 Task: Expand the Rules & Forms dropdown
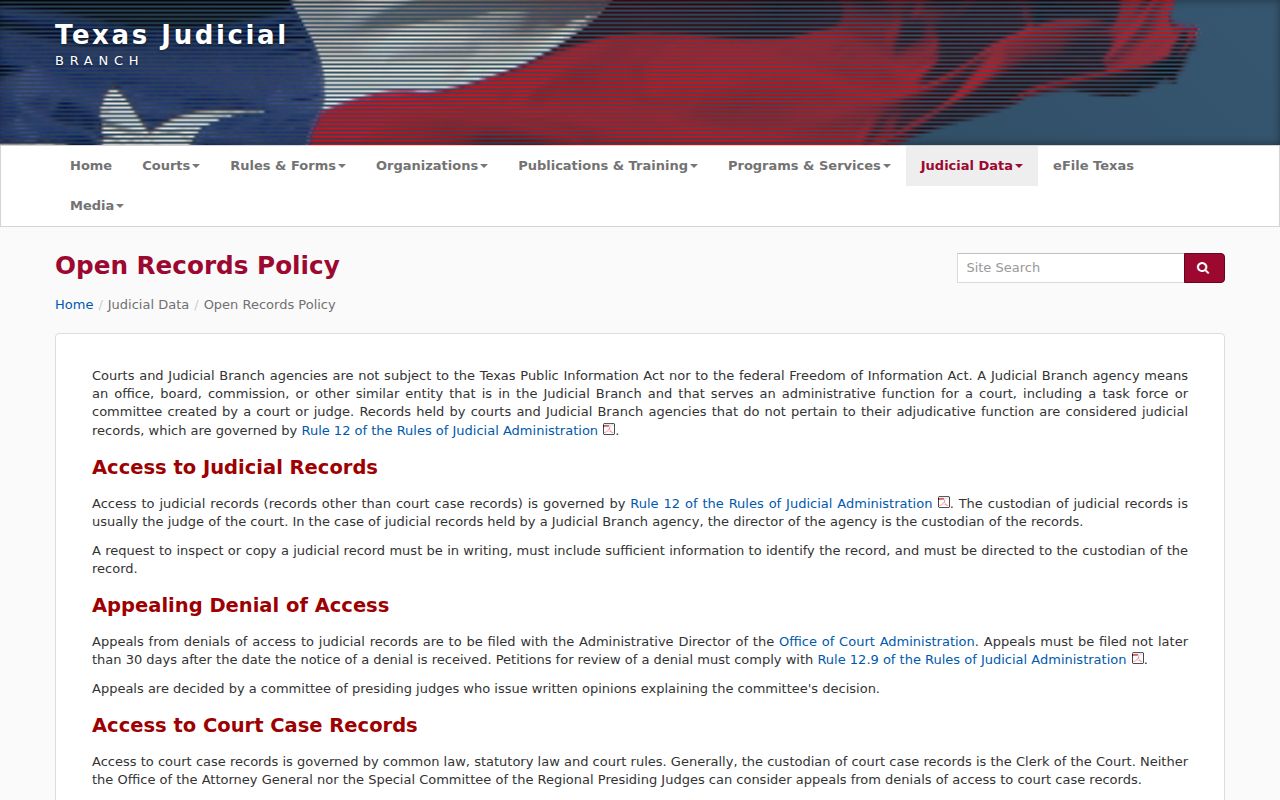pos(288,166)
